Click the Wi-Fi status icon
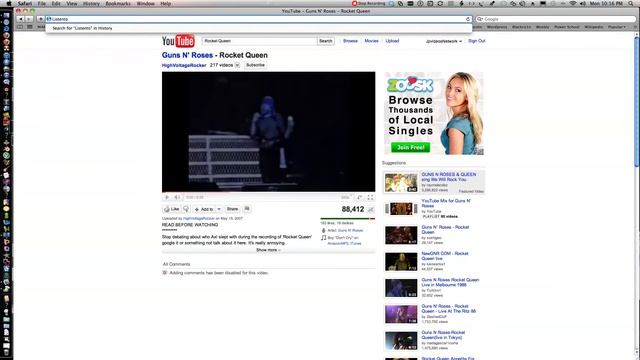The image size is (640, 360). 573,3
